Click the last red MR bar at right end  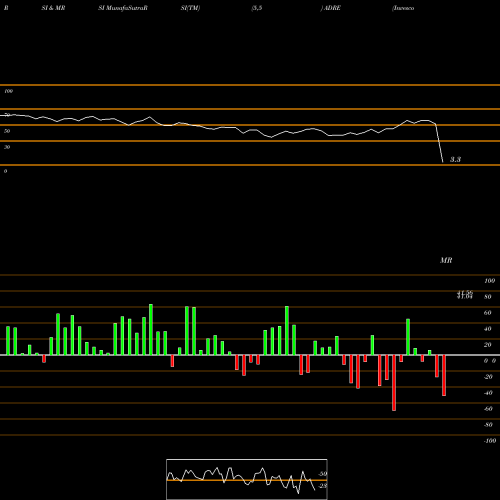point(444,375)
